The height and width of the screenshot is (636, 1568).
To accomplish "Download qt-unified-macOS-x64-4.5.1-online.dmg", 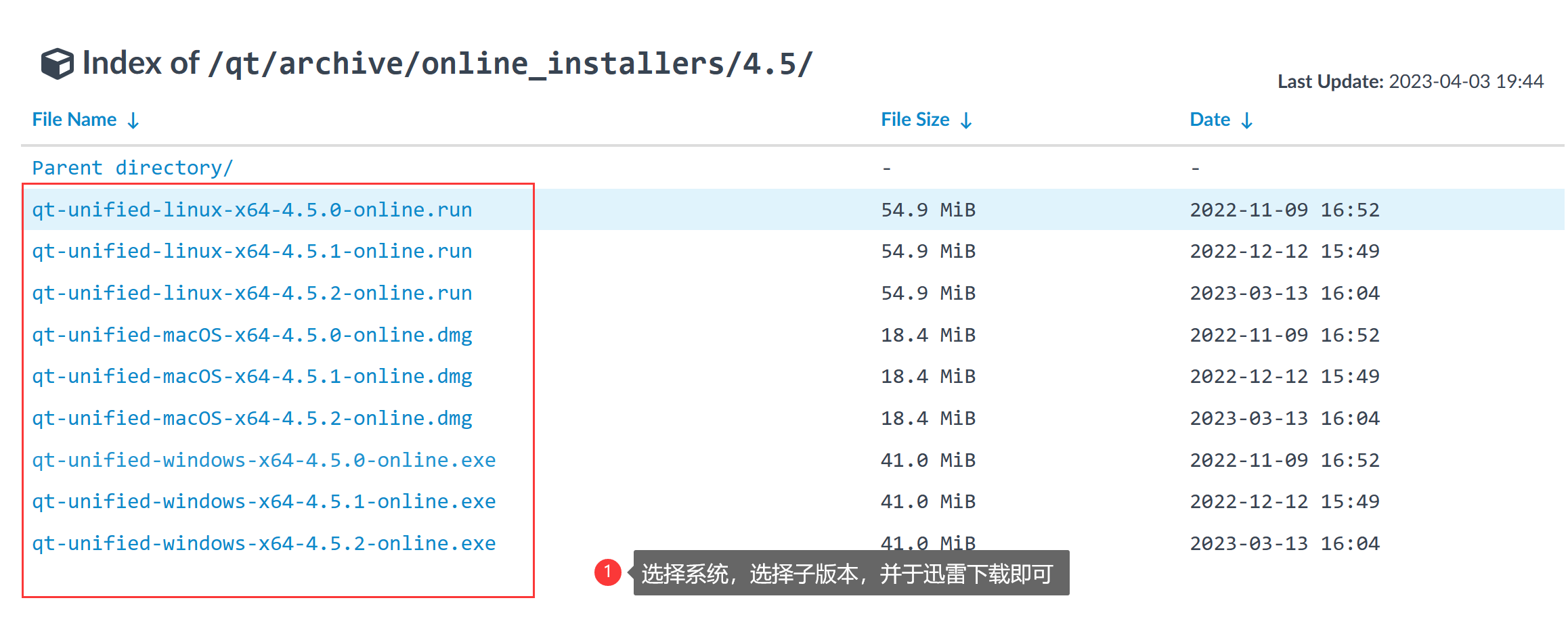I will [252, 376].
